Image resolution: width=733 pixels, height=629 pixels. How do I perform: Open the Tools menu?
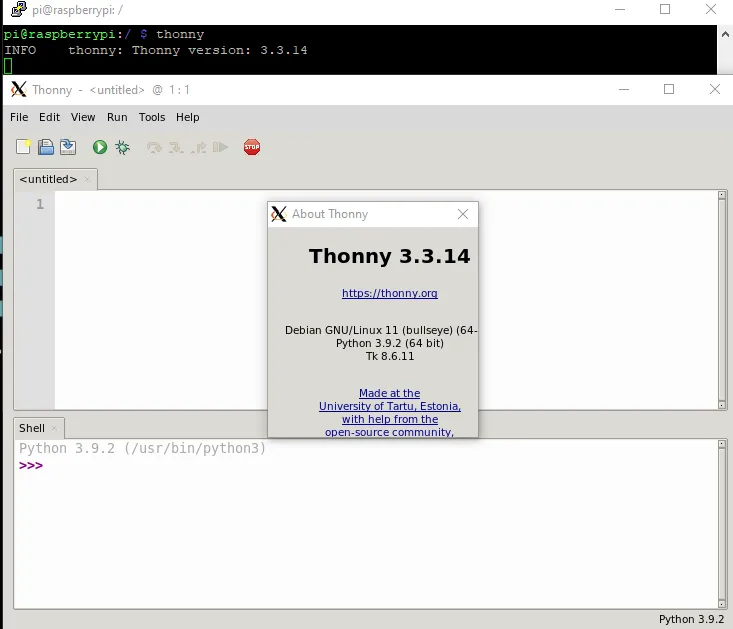152,117
